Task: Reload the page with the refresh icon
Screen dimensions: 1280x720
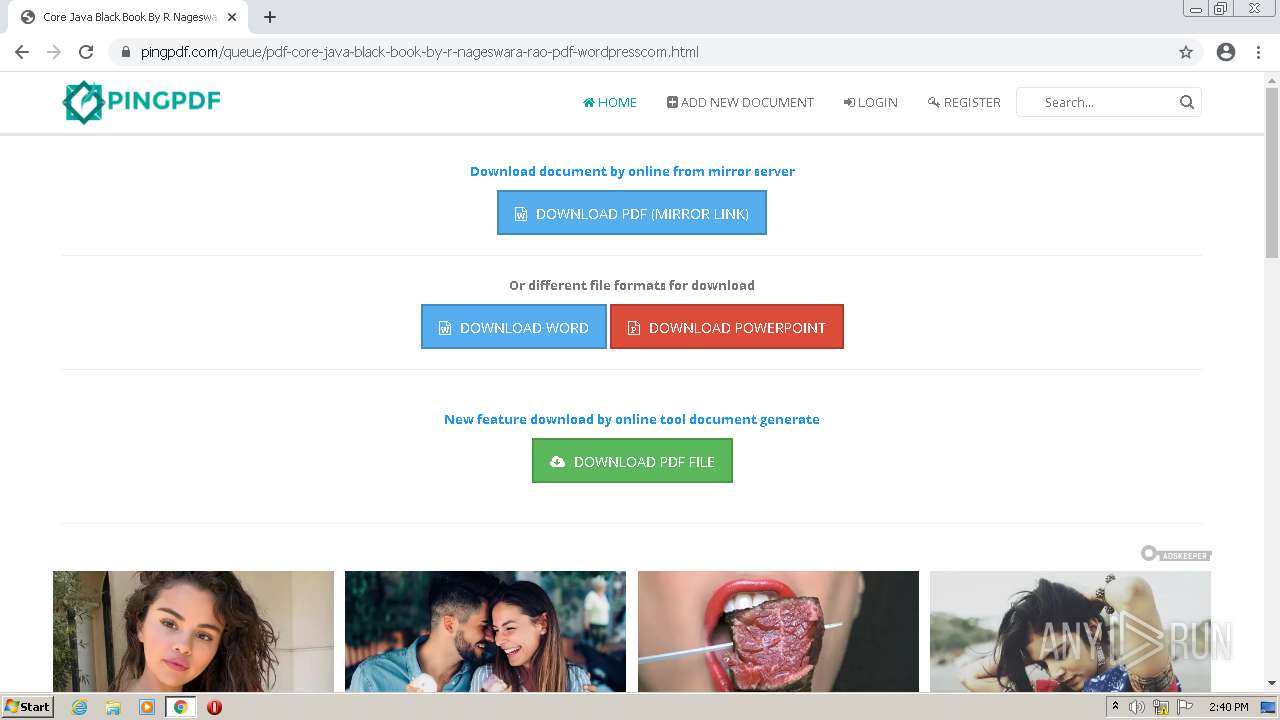Action: click(86, 52)
